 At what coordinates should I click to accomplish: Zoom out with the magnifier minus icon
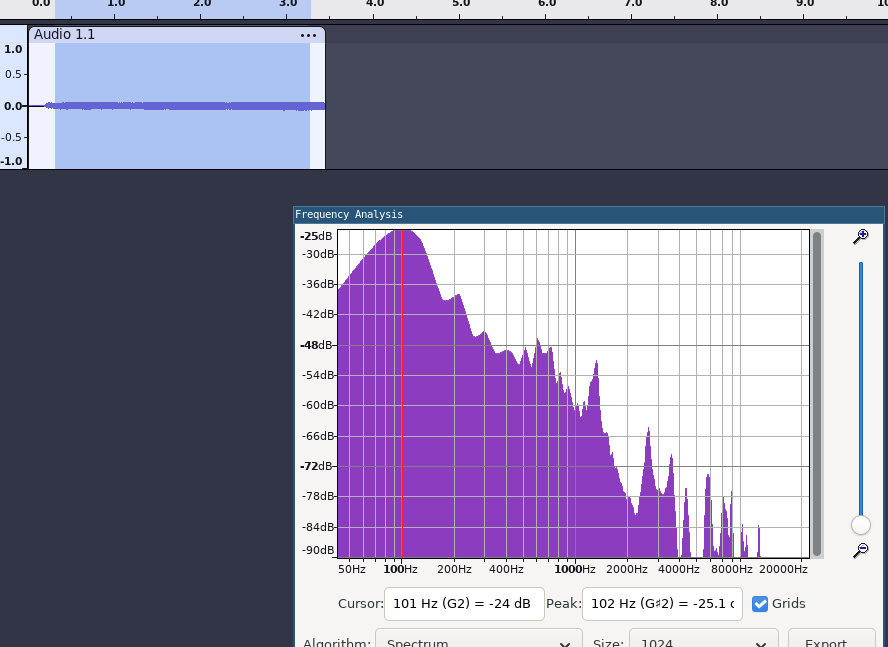[860, 550]
